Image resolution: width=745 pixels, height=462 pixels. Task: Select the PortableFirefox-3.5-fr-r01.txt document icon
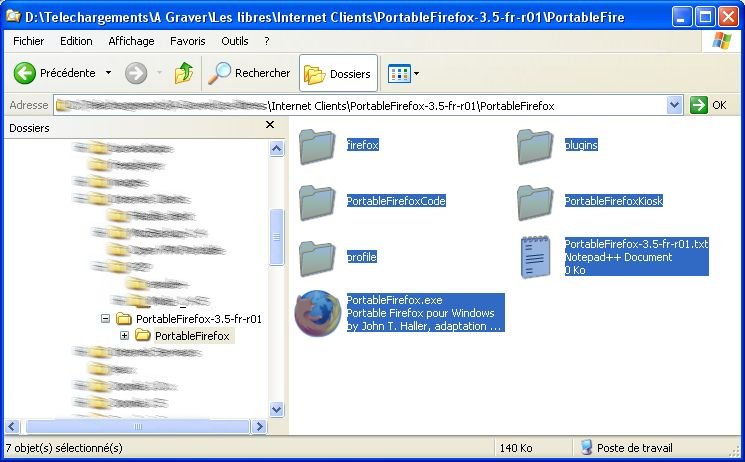[535, 257]
